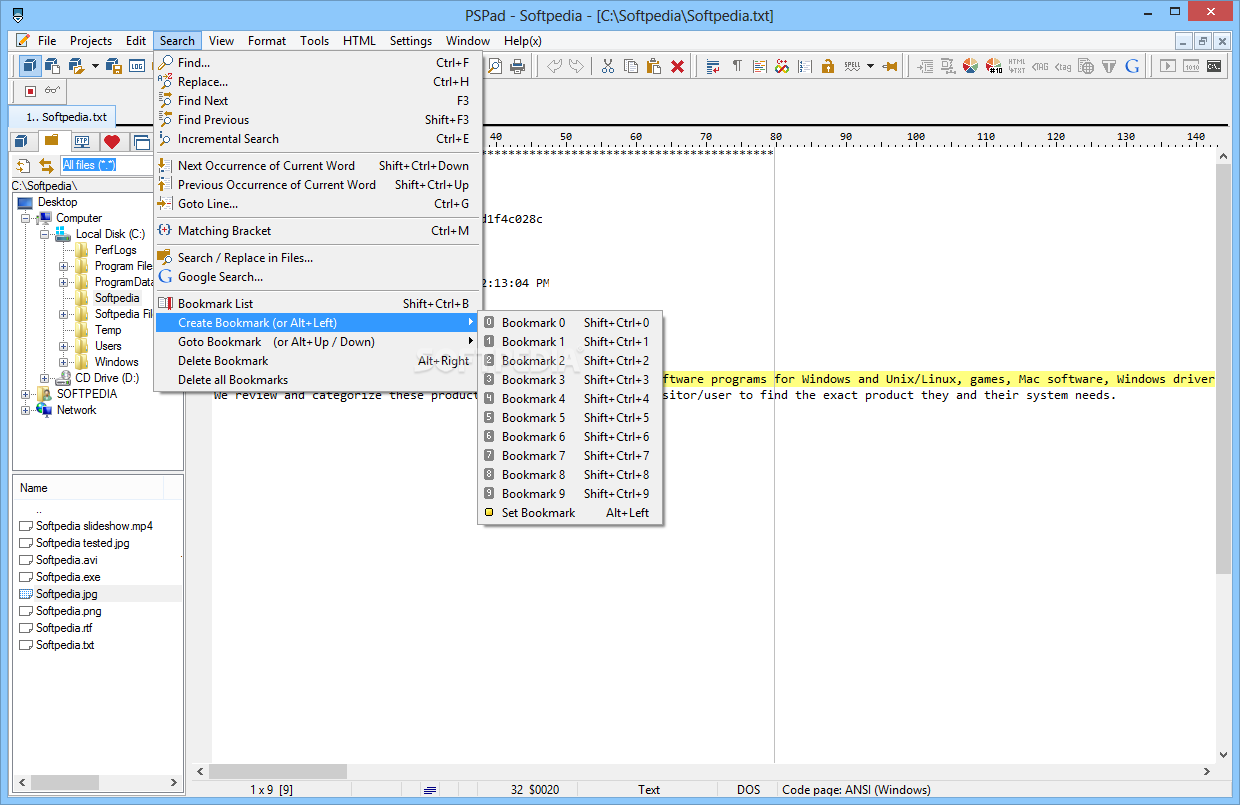Click the run play toolbar icon
Screen dimensions: 1240x805
pyautogui.click(x=1168, y=66)
